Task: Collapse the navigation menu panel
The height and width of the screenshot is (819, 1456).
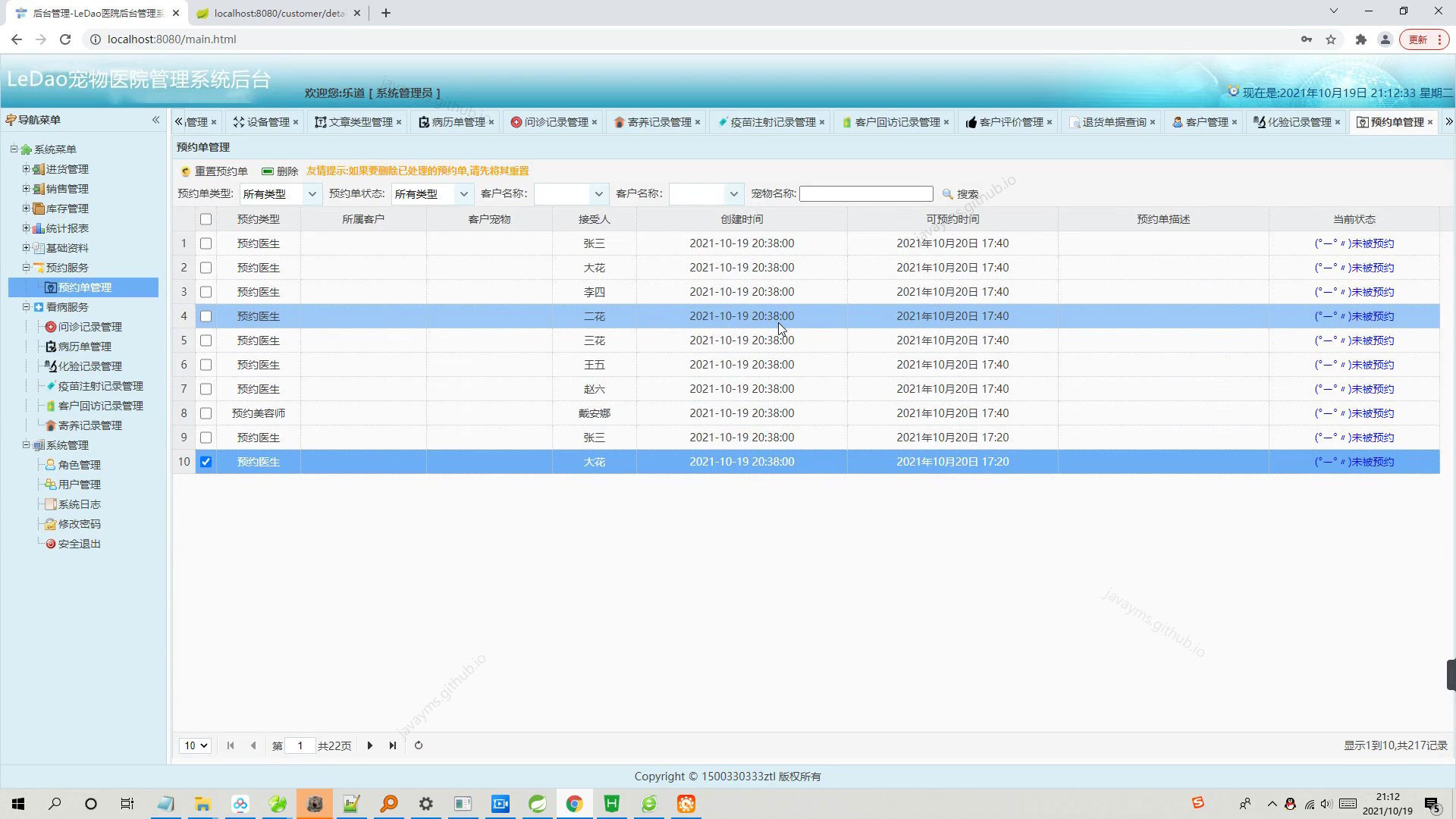Action: [x=155, y=120]
